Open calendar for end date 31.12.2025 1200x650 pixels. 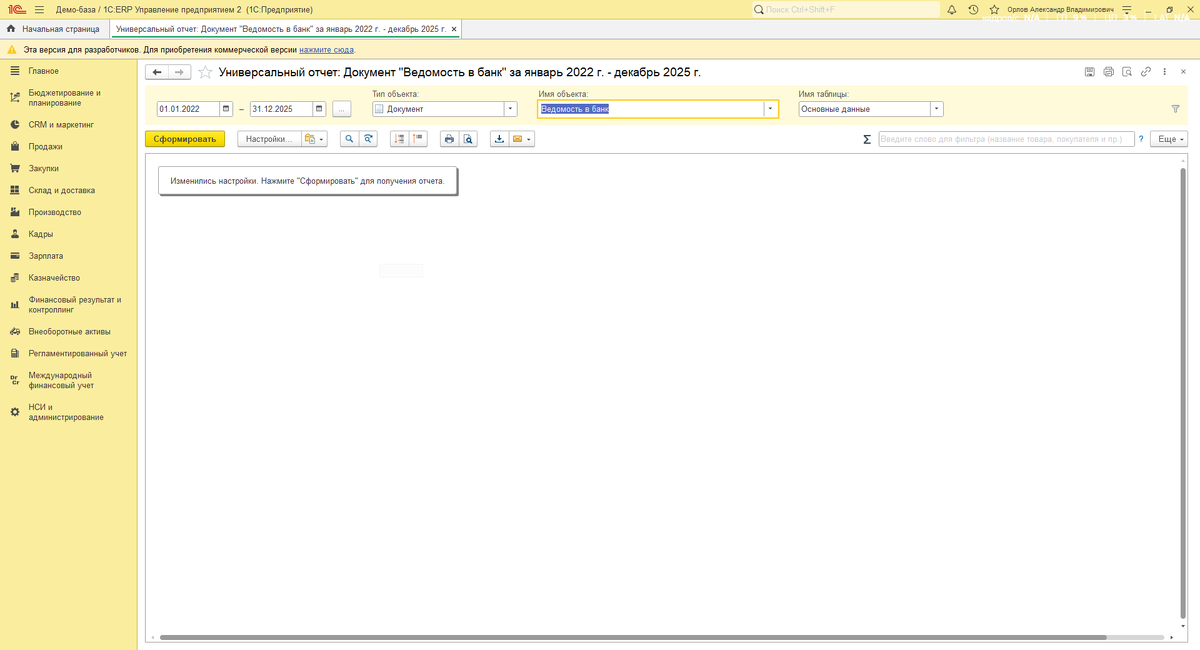319,109
